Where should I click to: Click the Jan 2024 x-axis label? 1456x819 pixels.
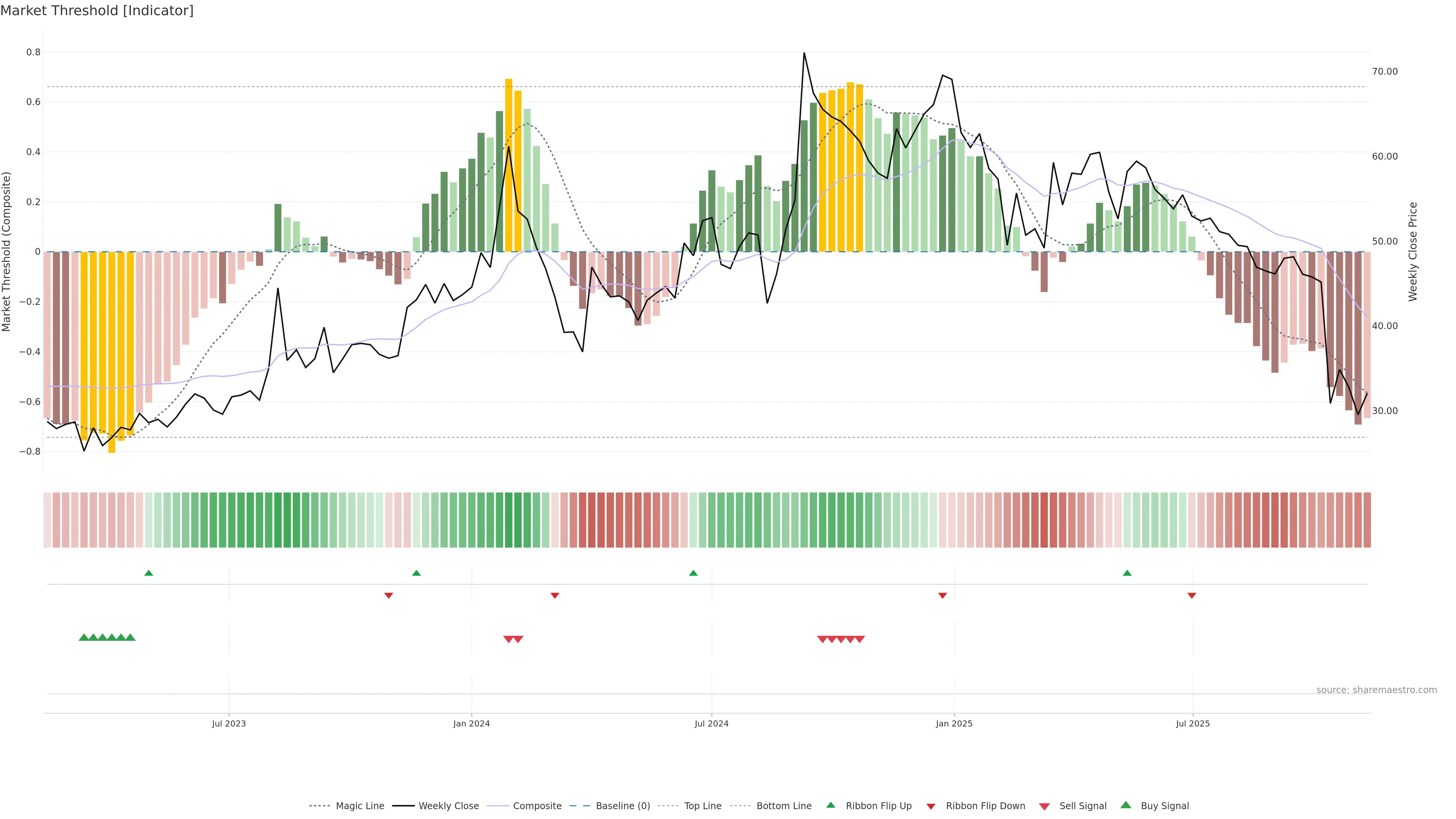[x=471, y=723]
